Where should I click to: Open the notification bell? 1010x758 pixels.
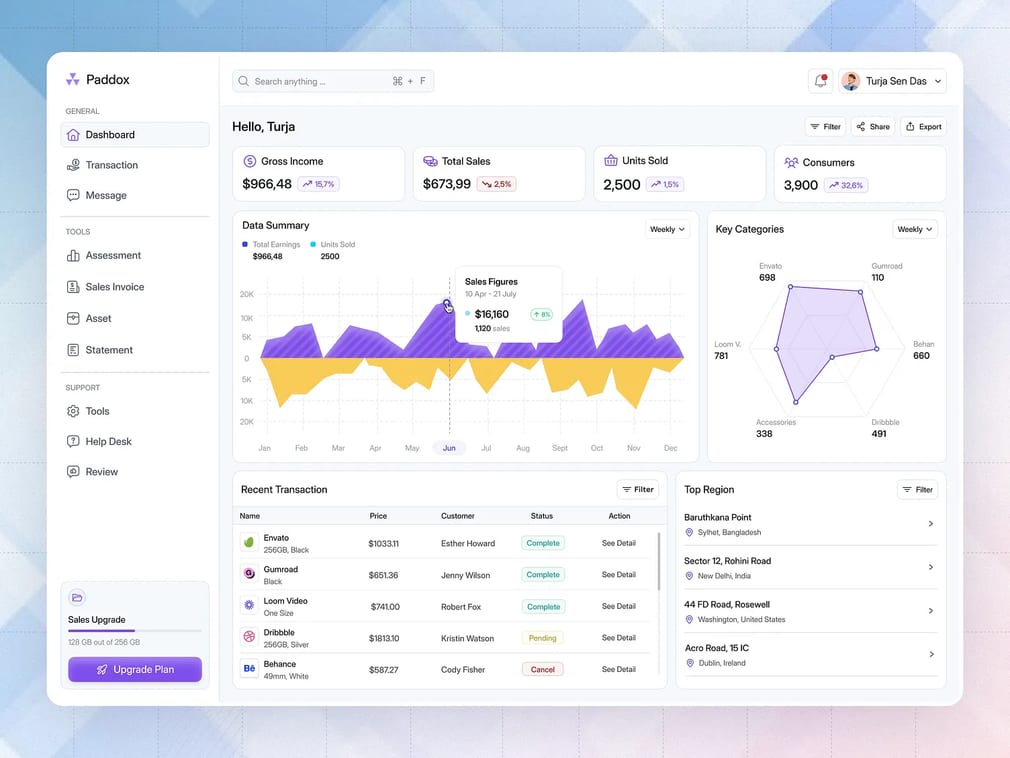820,81
